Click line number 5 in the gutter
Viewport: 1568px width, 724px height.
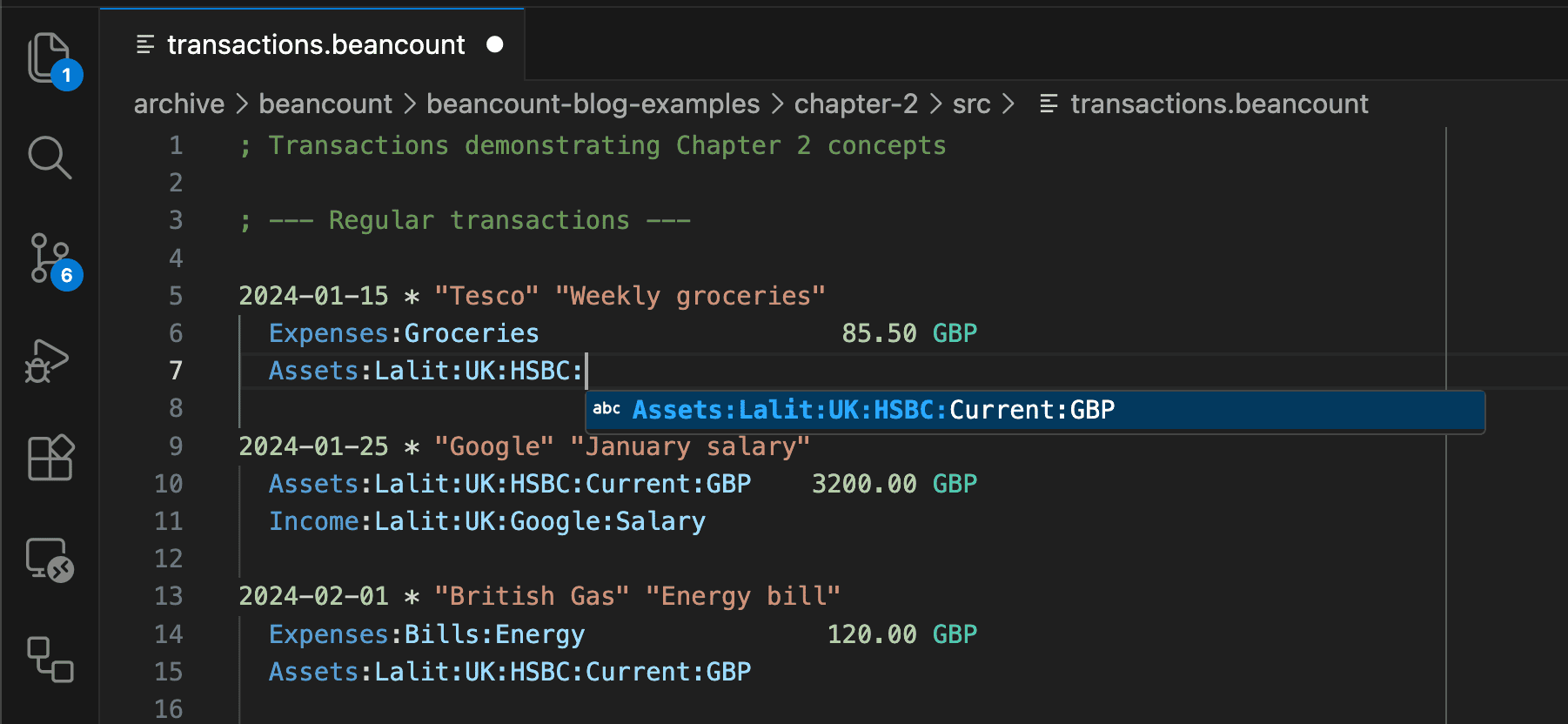[x=176, y=295]
